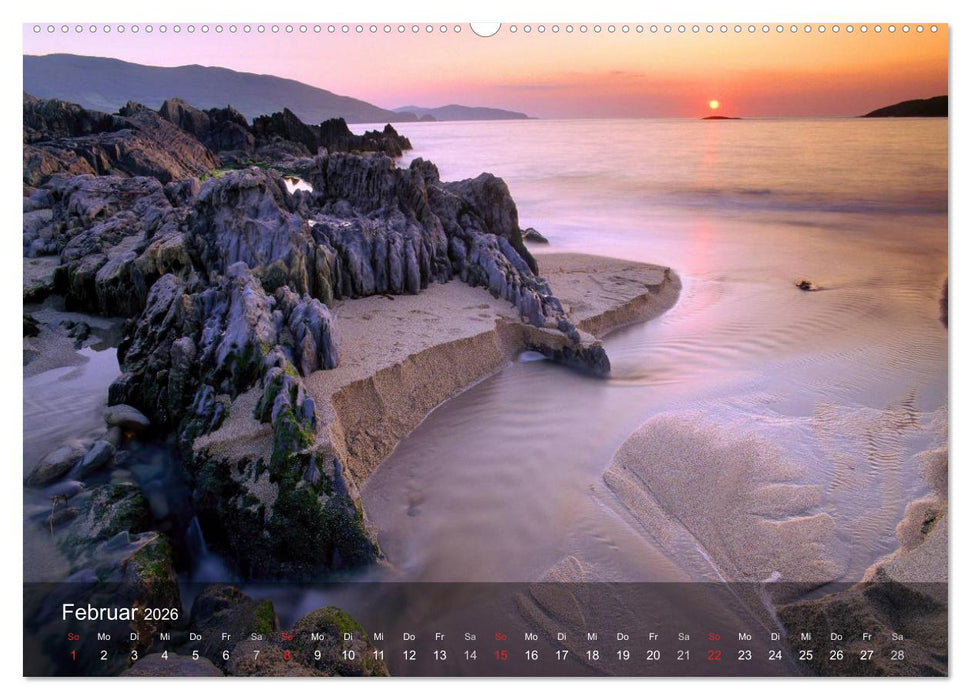Click the 'Mo' weekday header

(x=102, y=635)
